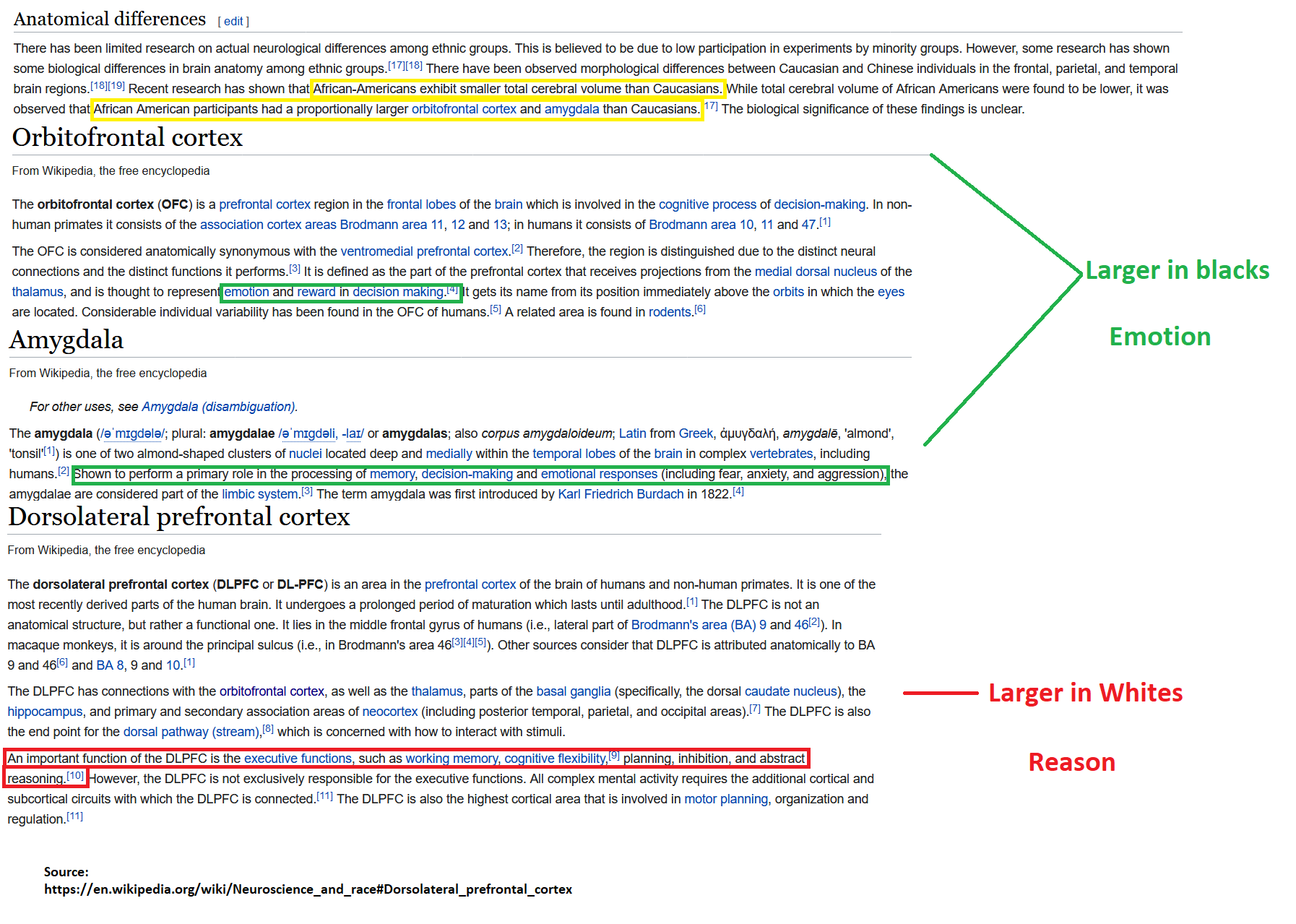Open the motor planning link
Screen dimensions: 1296x924
tap(726, 799)
